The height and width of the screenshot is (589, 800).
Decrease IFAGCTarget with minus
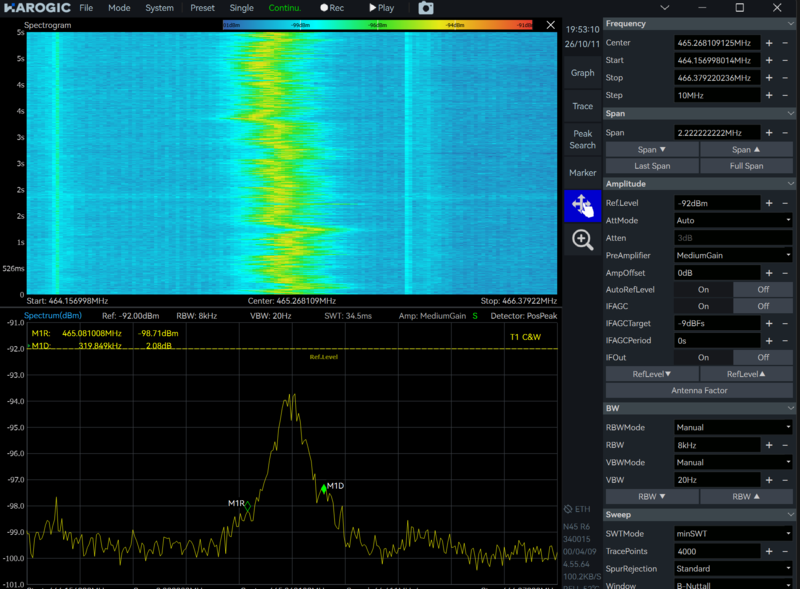point(785,324)
